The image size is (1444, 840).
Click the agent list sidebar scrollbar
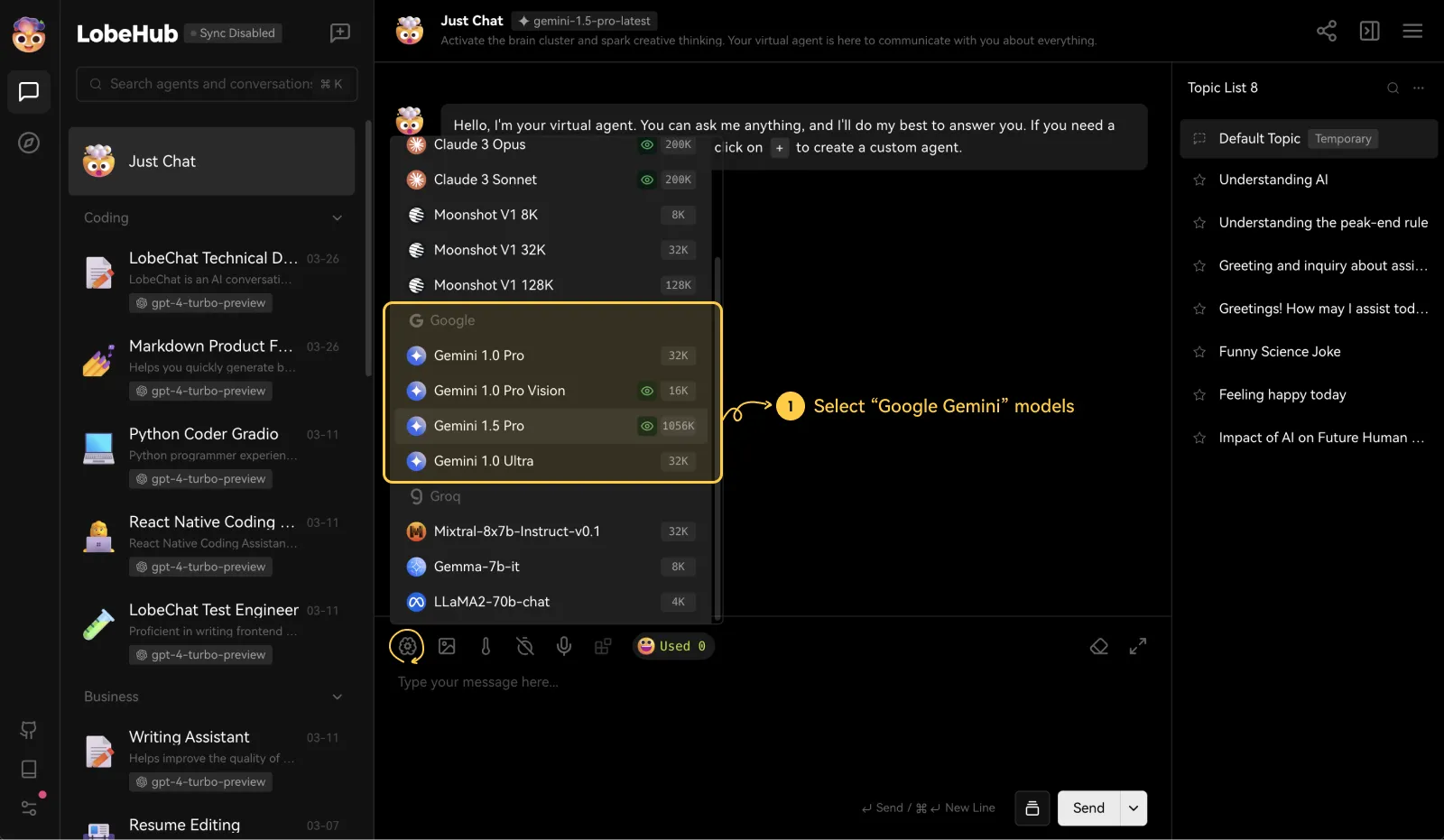pos(368,248)
